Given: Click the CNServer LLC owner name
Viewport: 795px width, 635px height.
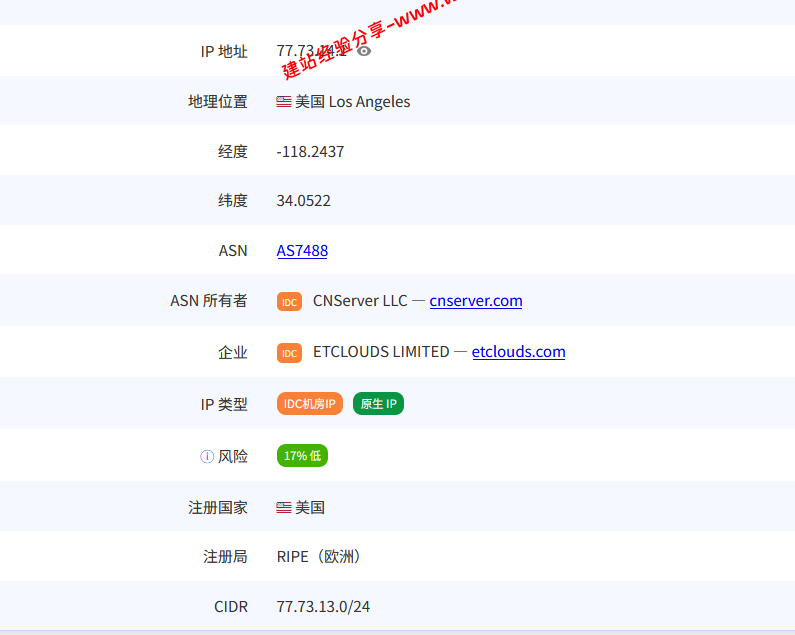Looking at the screenshot, I should (360, 301).
